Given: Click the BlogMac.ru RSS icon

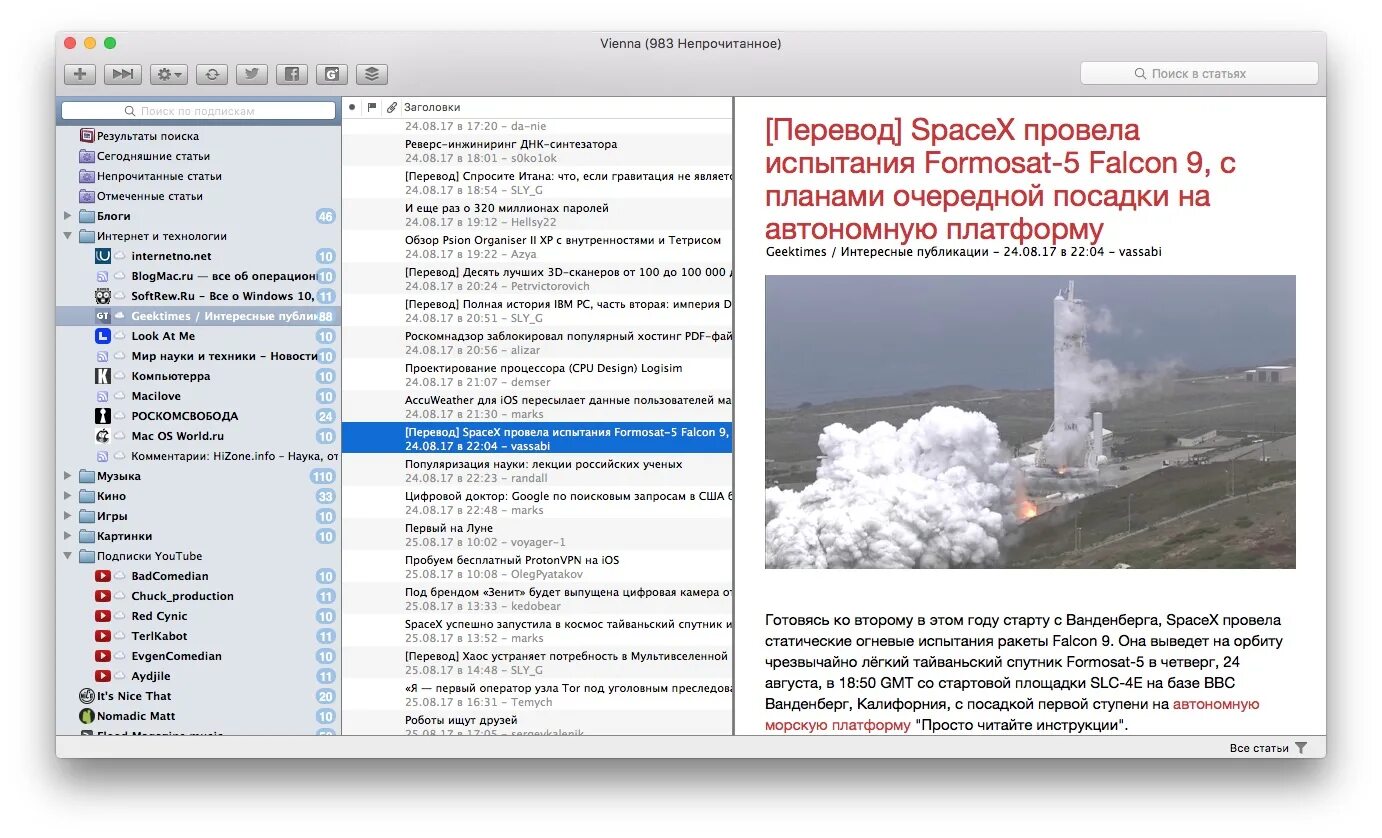Looking at the screenshot, I should [x=102, y=276].
